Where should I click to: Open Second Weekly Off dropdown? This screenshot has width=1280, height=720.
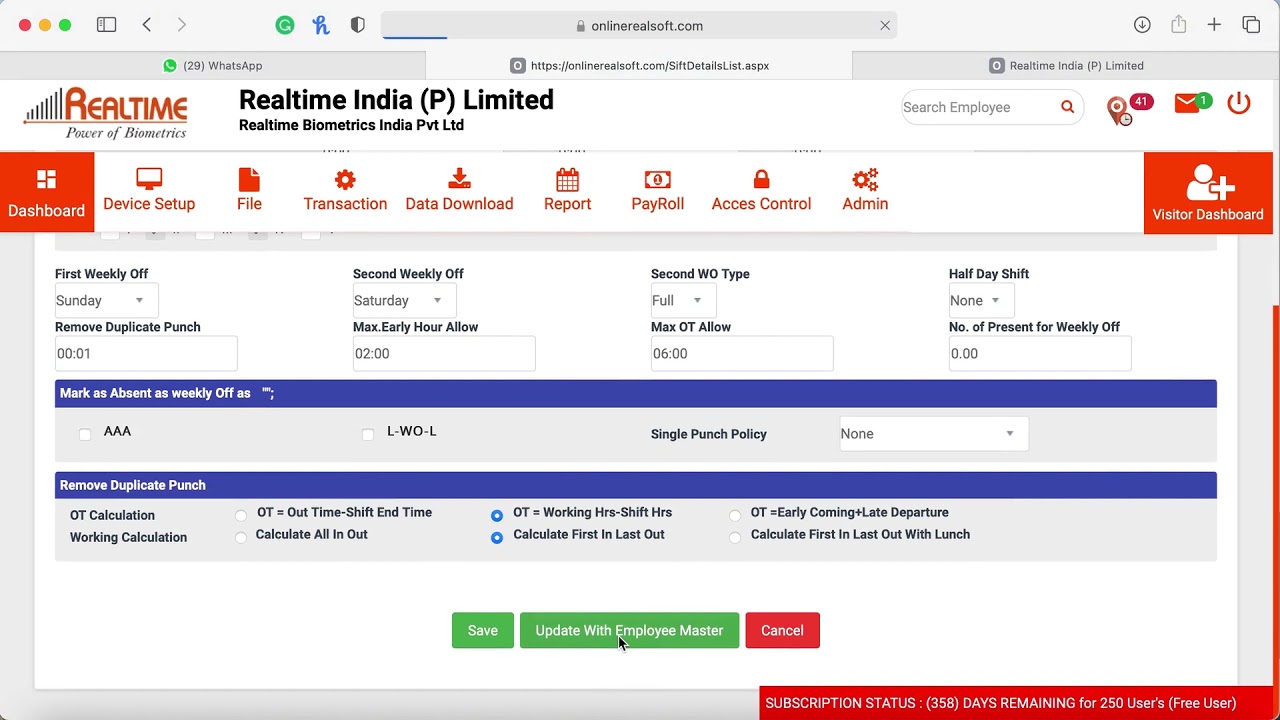point(404,300)
